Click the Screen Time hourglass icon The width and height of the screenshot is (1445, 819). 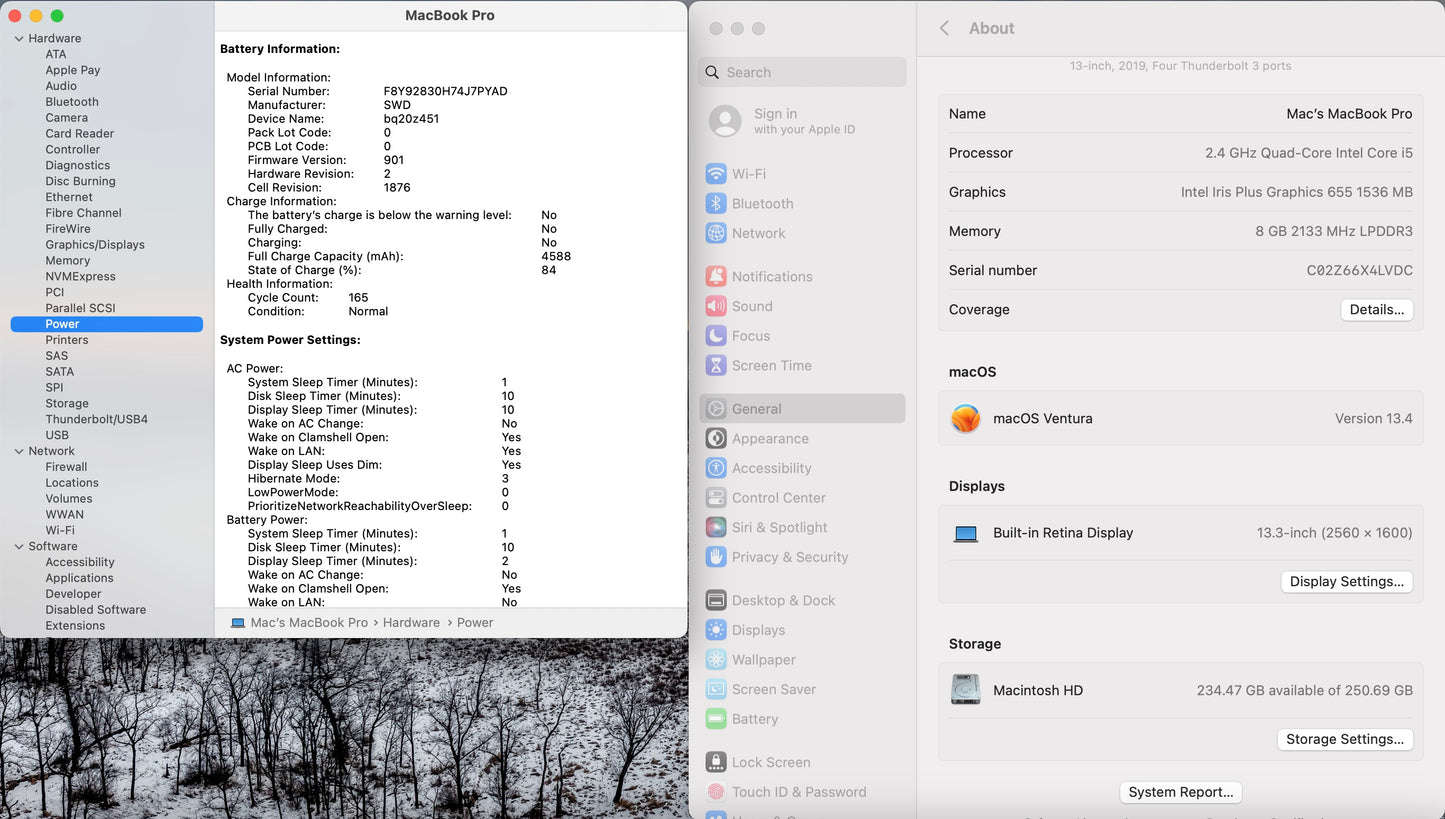(716, 366)
